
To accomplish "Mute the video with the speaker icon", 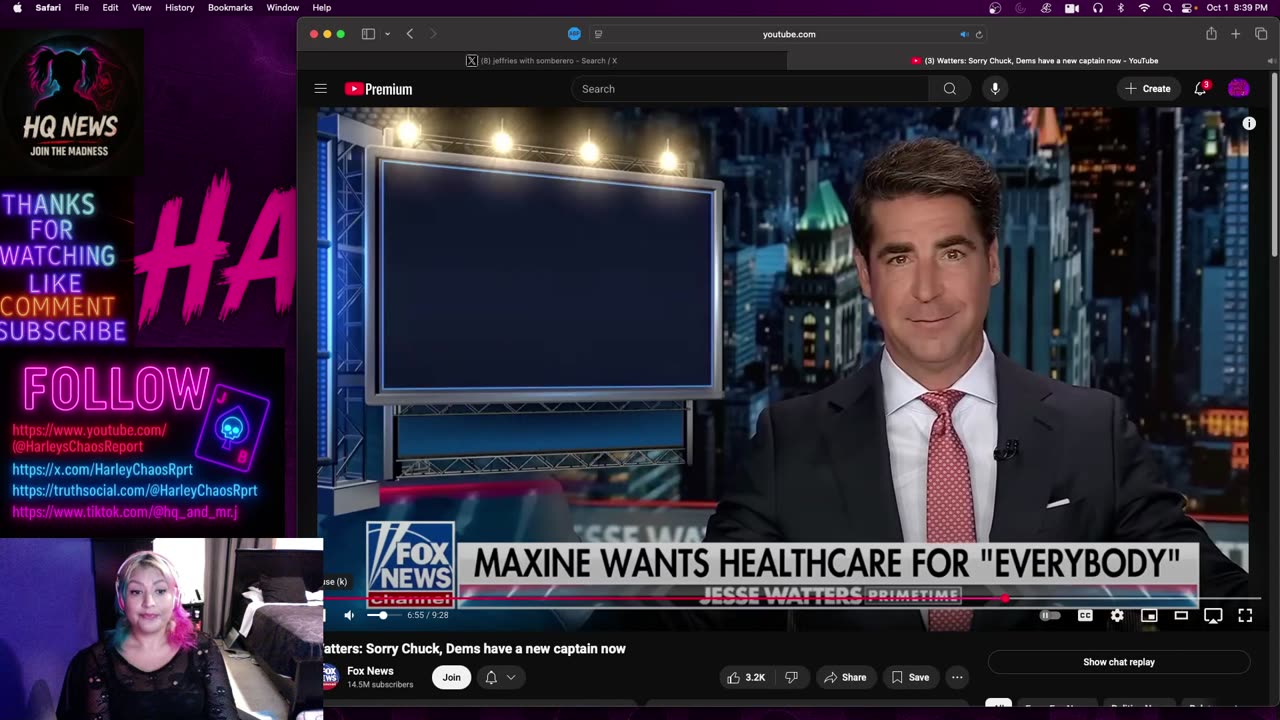I will click(x=349, y=615).
